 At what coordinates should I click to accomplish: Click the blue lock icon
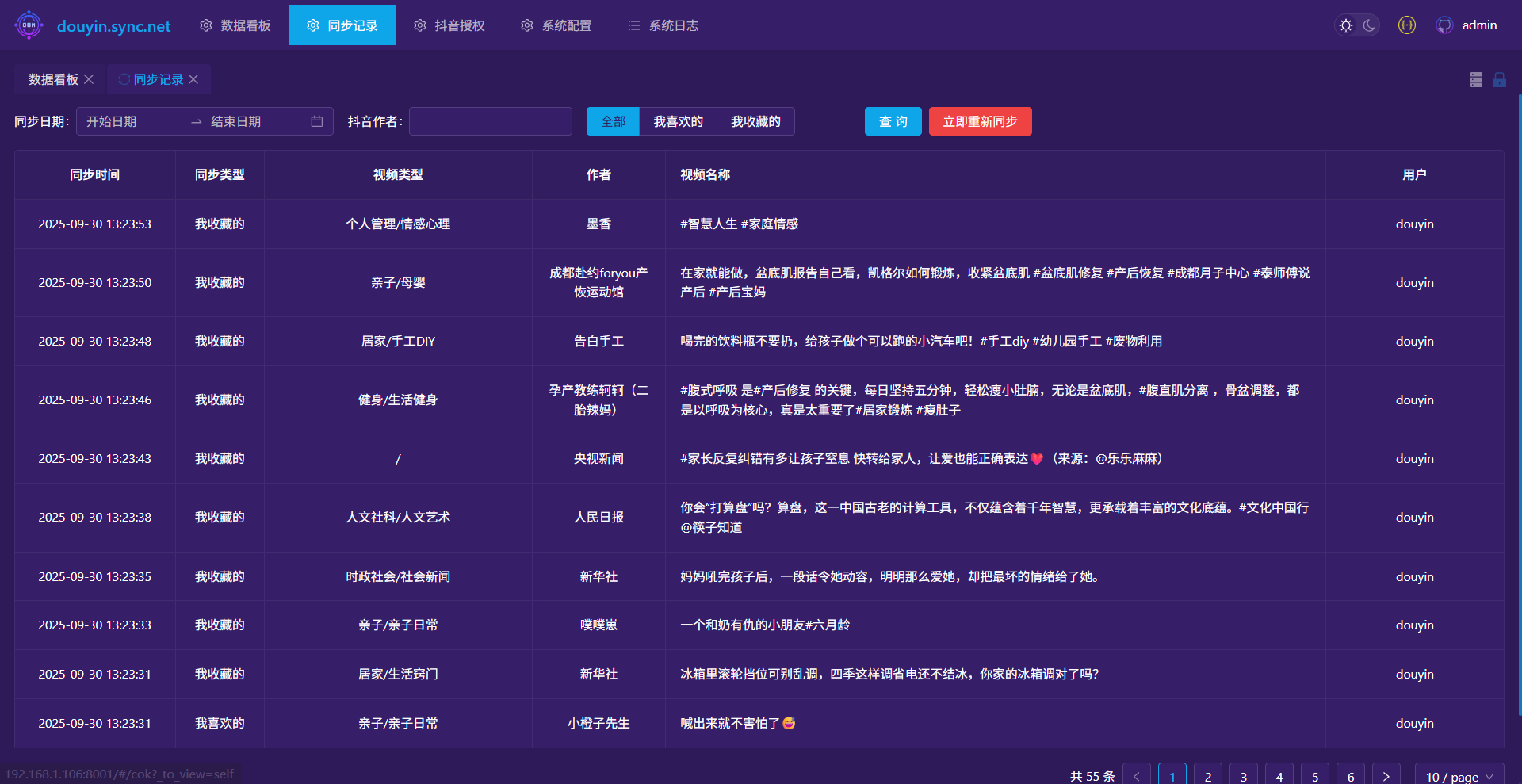(1499, 79)
